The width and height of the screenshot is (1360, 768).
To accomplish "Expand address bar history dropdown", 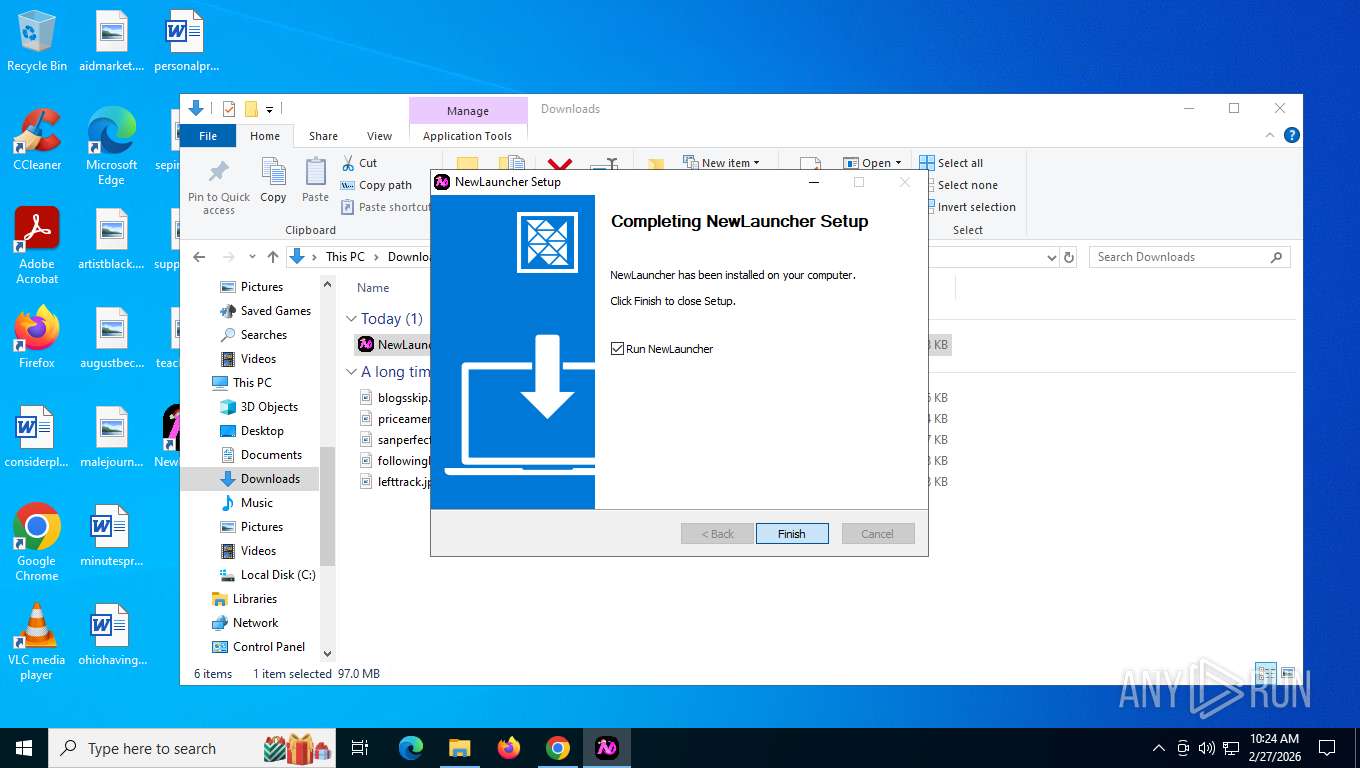I will (x=1051, y=257).
